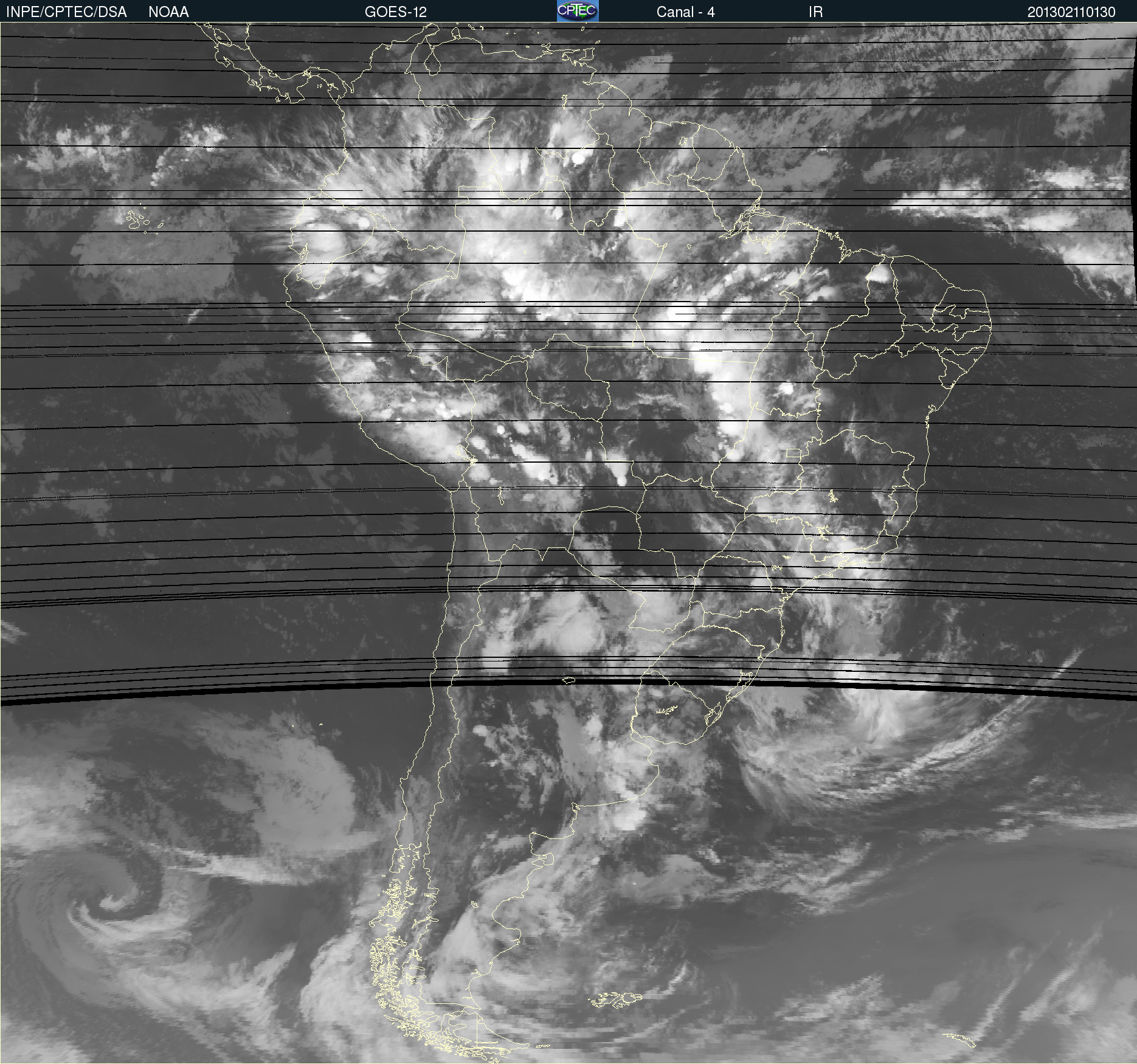Click the 201302110130 timestamp
Viewport: 1137px width, 1064px height.
pos(1071,12)
